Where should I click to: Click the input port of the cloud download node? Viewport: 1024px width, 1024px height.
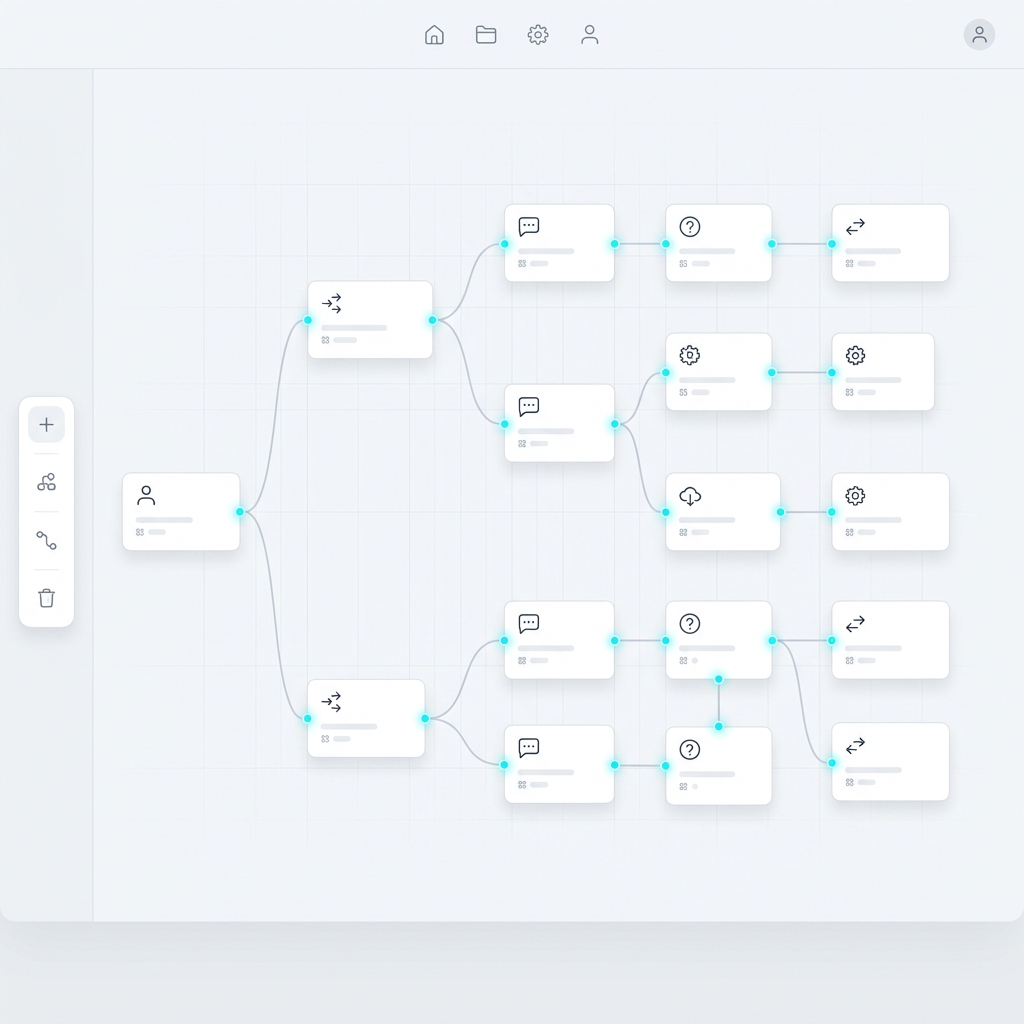click(x=666, y=512)
